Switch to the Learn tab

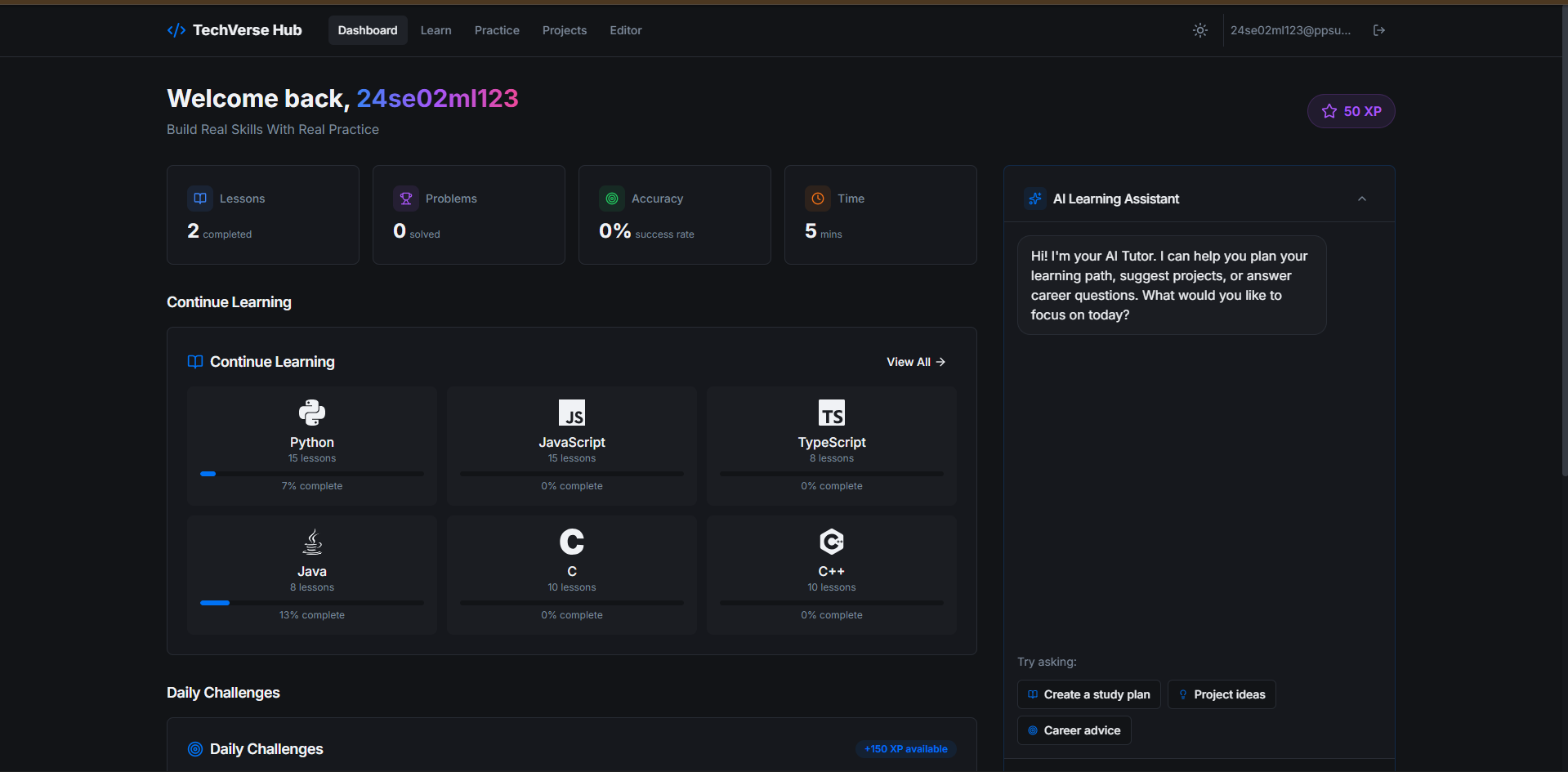coord(436,30)
